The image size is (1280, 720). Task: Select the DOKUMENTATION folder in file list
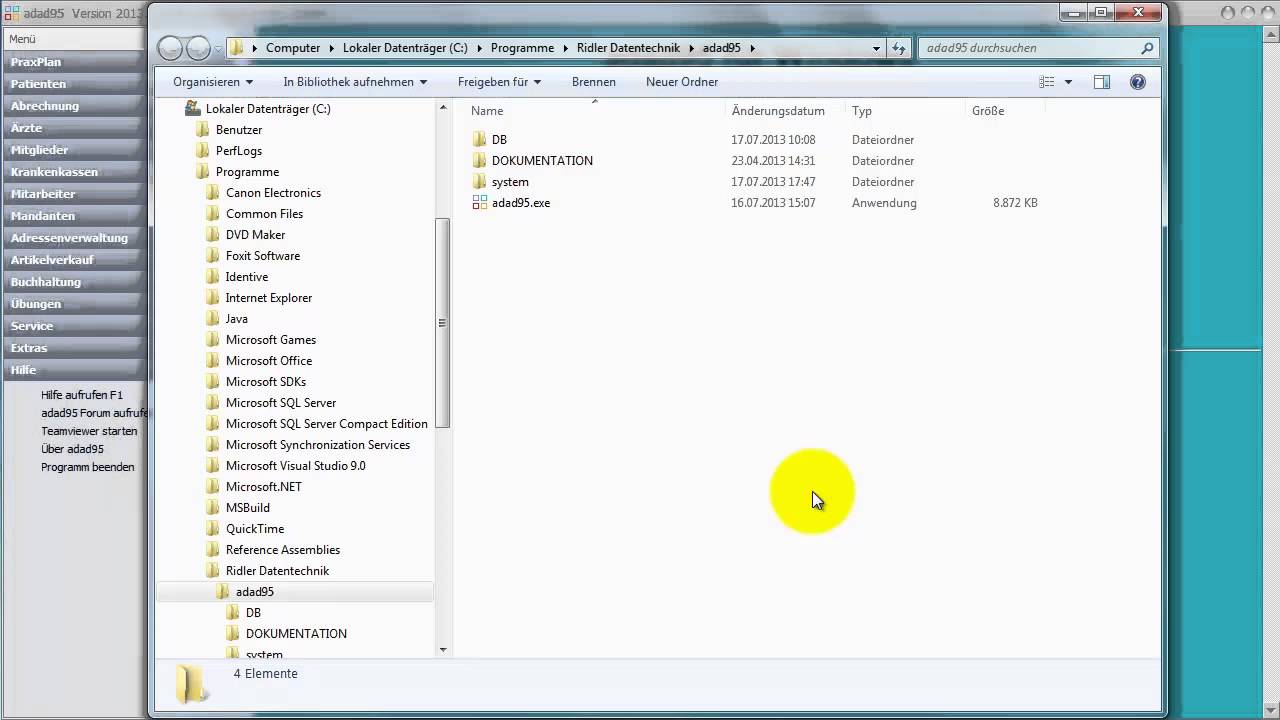click(x=541, y=161)
